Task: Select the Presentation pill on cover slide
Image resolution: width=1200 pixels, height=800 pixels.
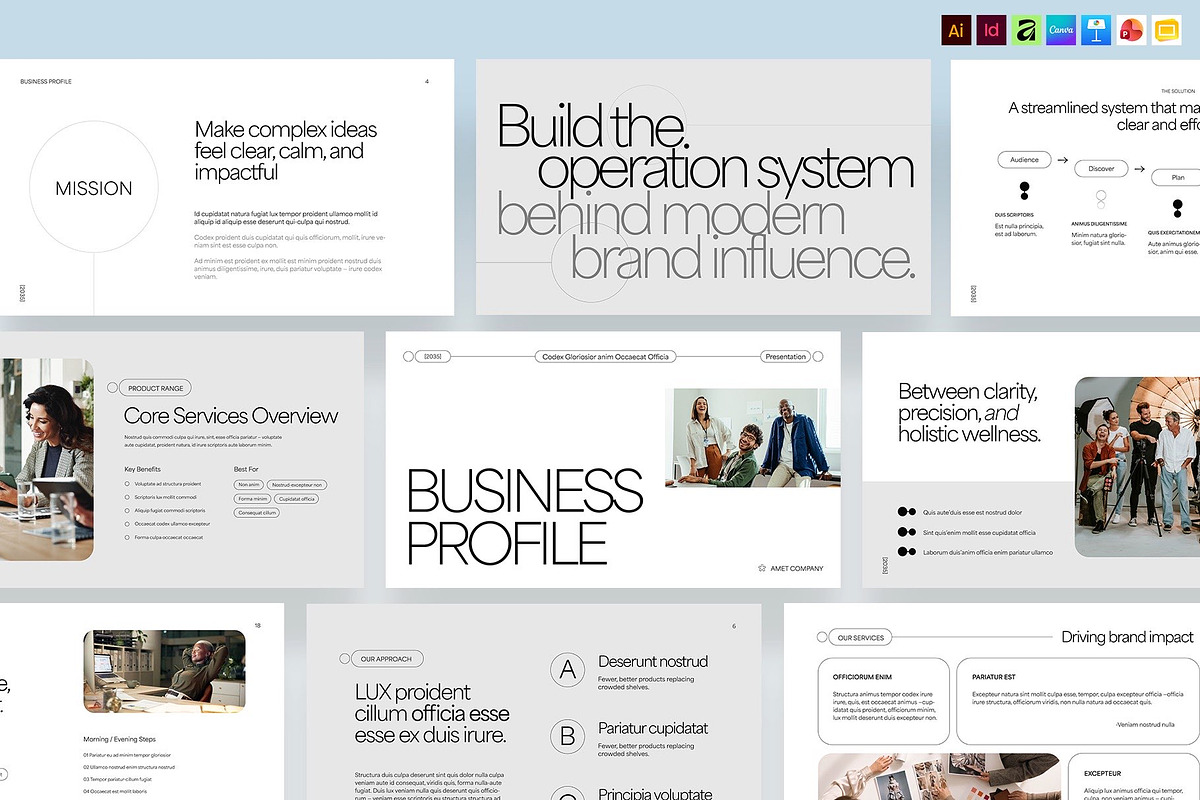Action: (x=785, y=357)
